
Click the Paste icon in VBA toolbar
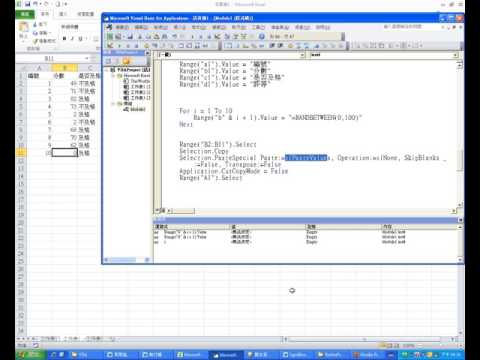156,36
